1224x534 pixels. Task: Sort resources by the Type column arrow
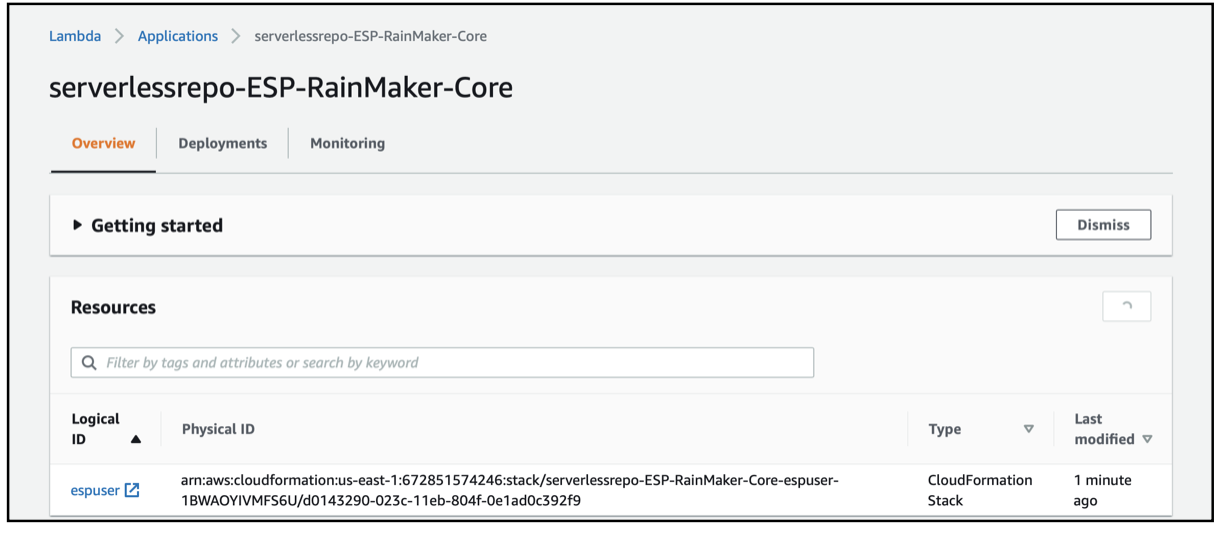1028,429
